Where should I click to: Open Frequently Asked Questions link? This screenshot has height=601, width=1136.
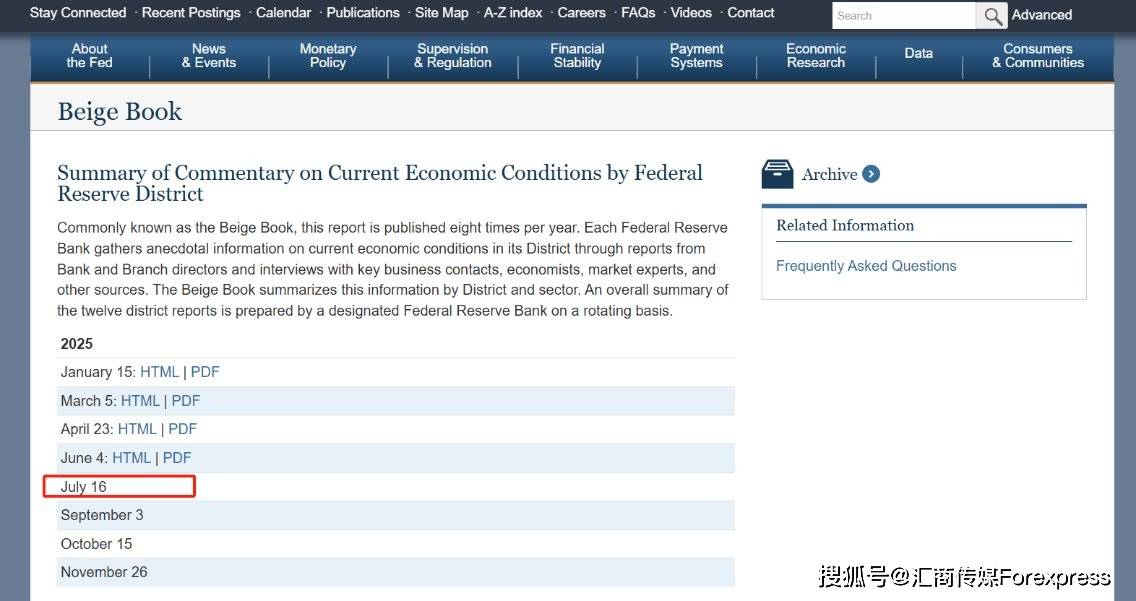[x=866, y=266]
